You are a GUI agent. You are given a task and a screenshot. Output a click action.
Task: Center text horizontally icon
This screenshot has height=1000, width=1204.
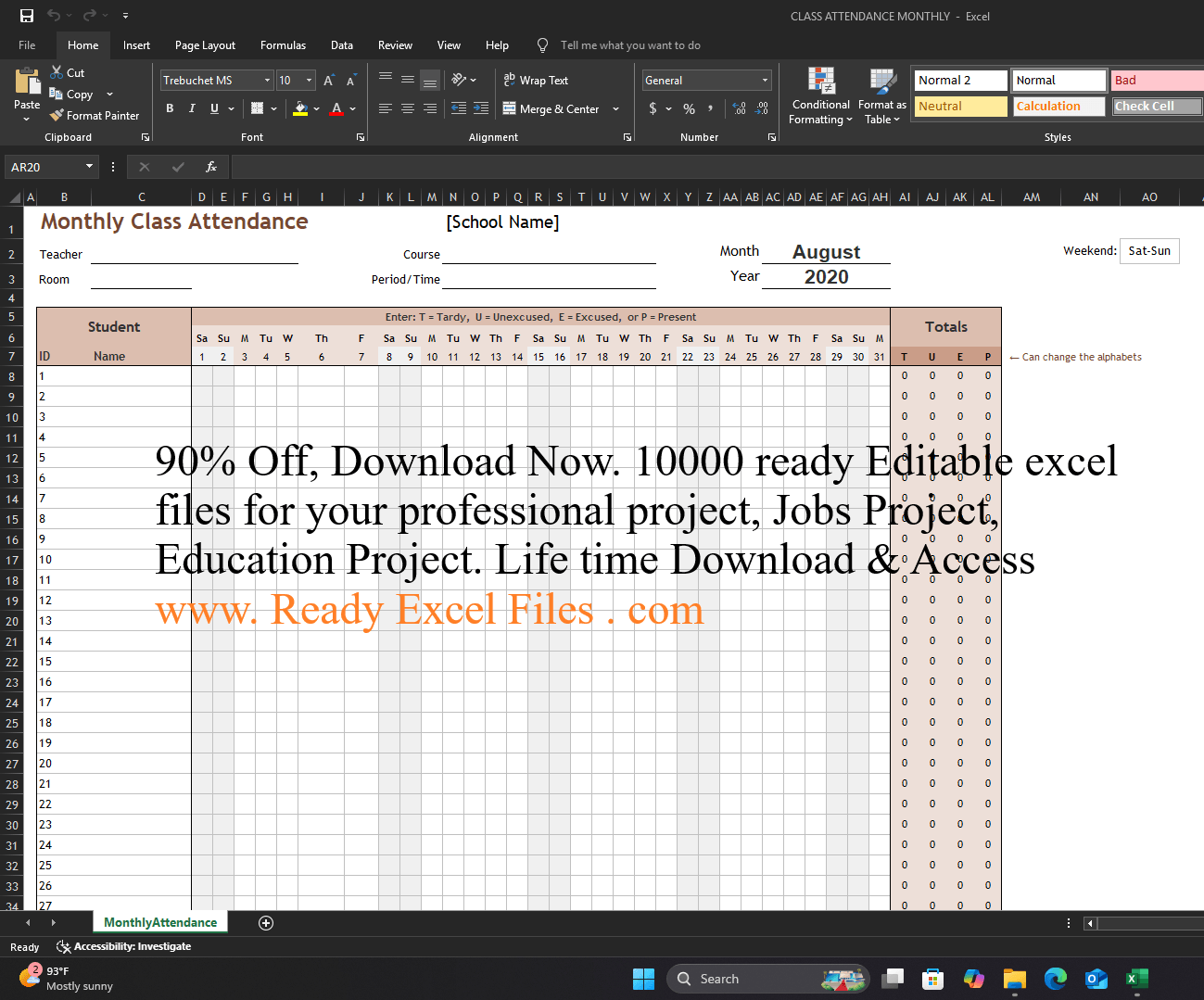click(x=408, y=108)
